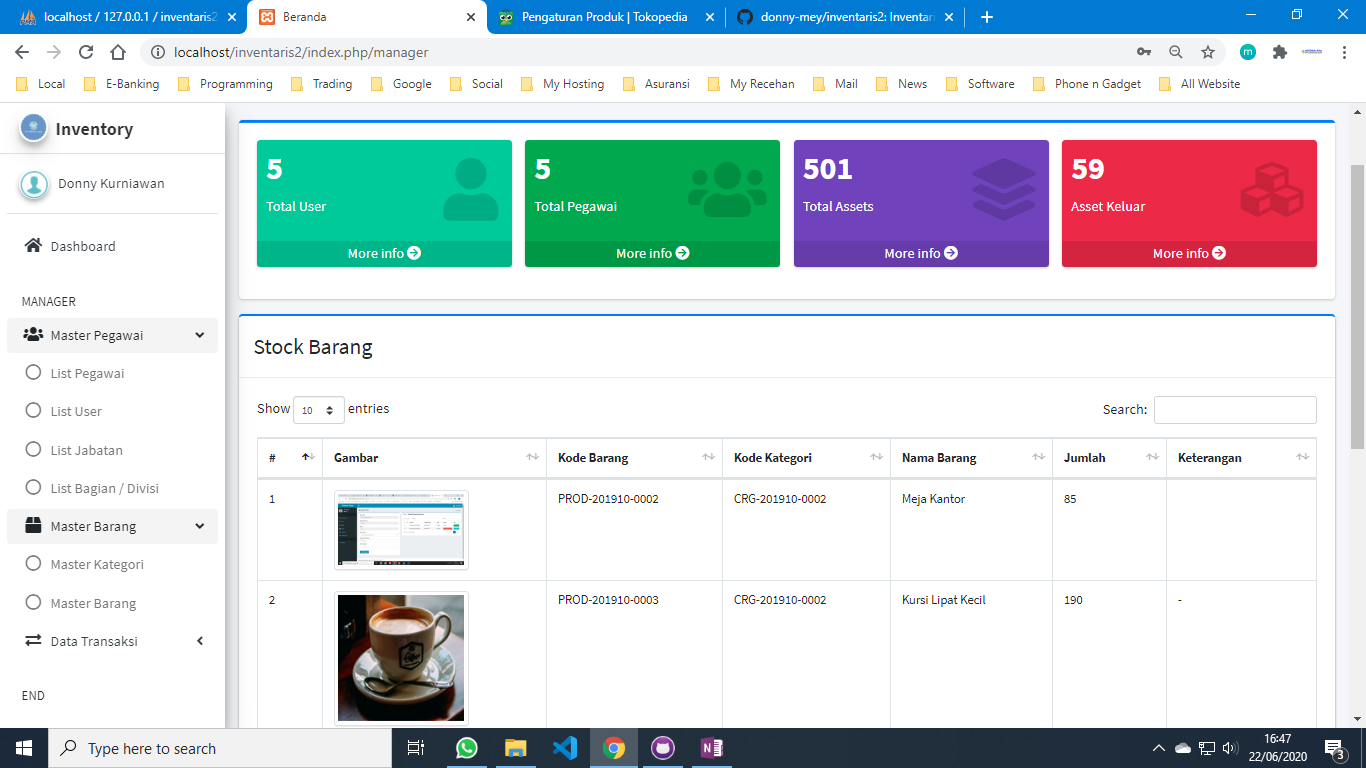Viewport: 1366px width, 768px height.
Task: Click the Master Pegawai users icon
Action: coord(33,335)
